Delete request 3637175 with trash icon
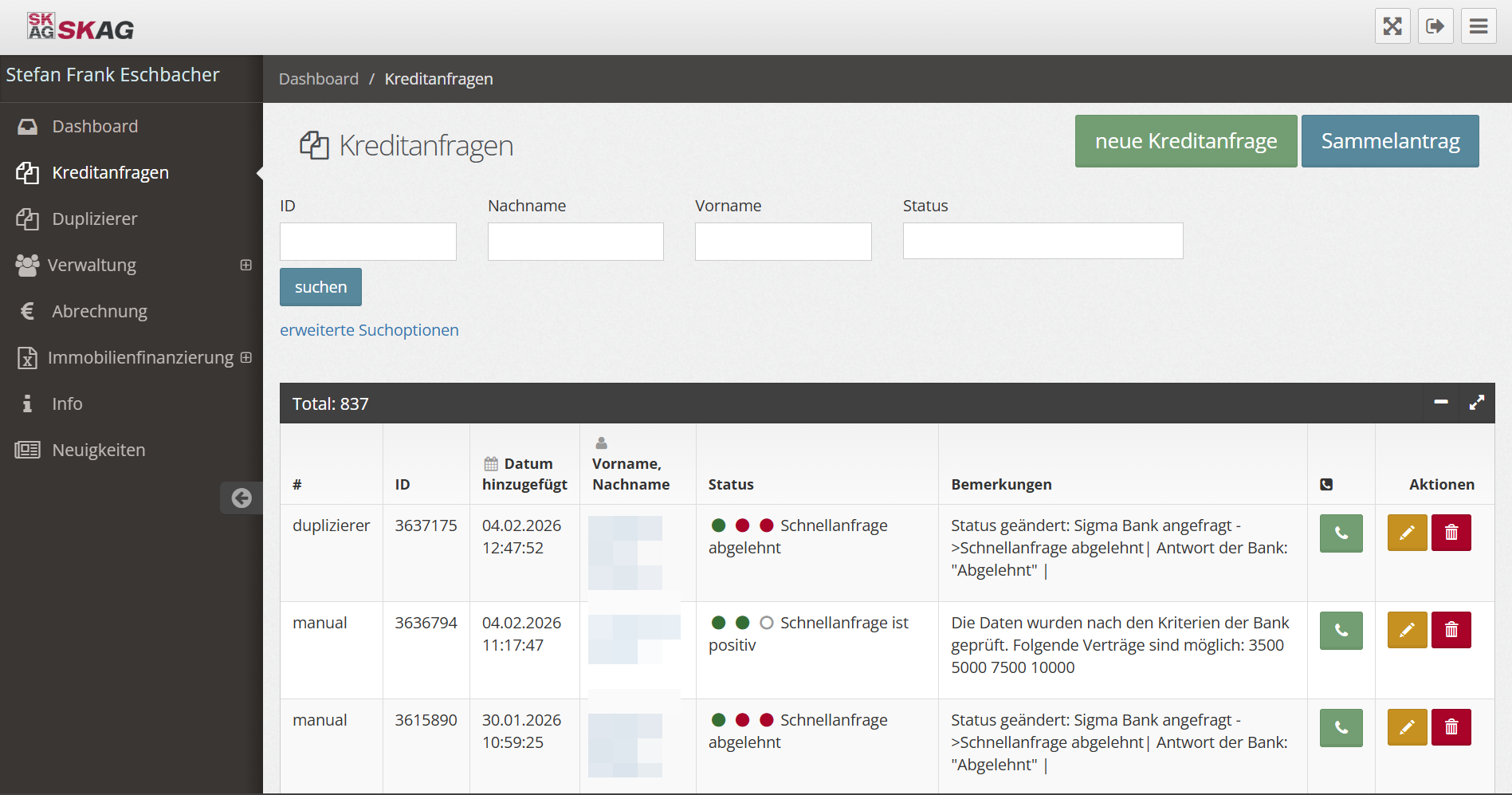This screenshot has width=1512, height=795. pos(1451,533)
